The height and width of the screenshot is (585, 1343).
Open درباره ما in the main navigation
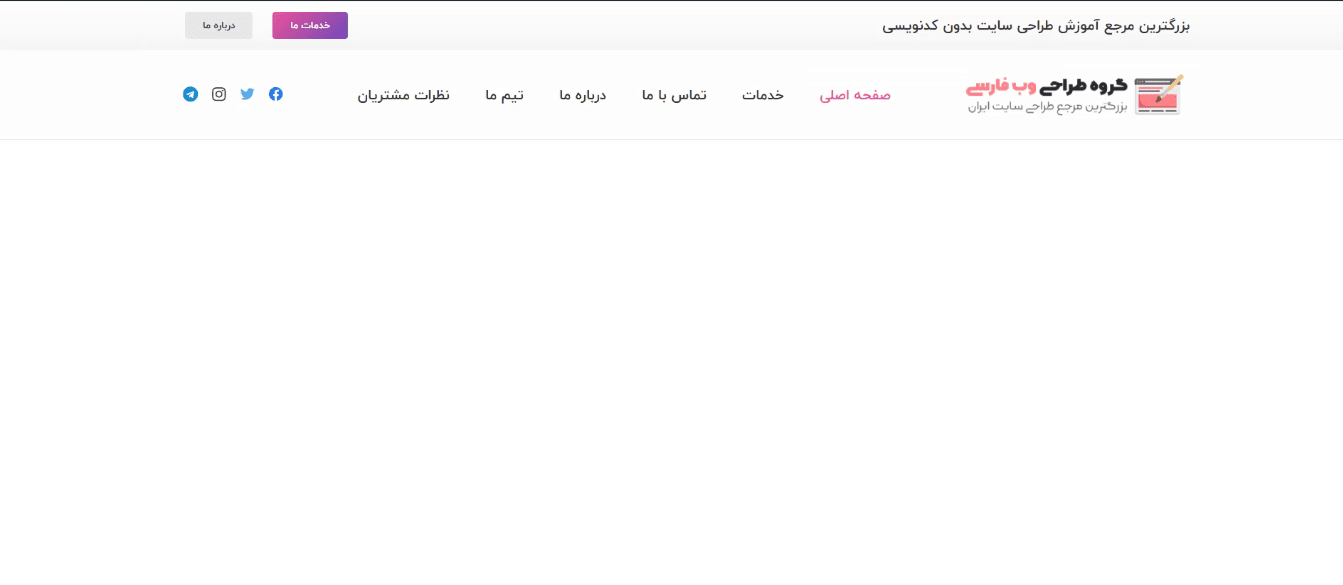(x=583, y=95)
